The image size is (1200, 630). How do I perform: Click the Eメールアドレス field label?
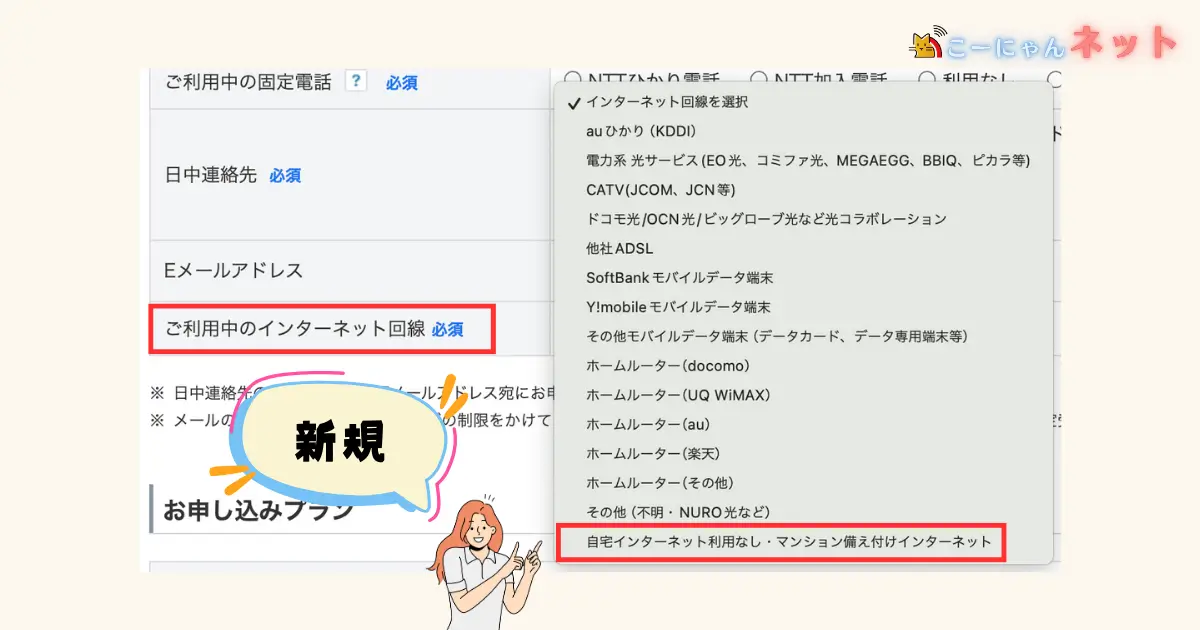[x=233, y=271]
